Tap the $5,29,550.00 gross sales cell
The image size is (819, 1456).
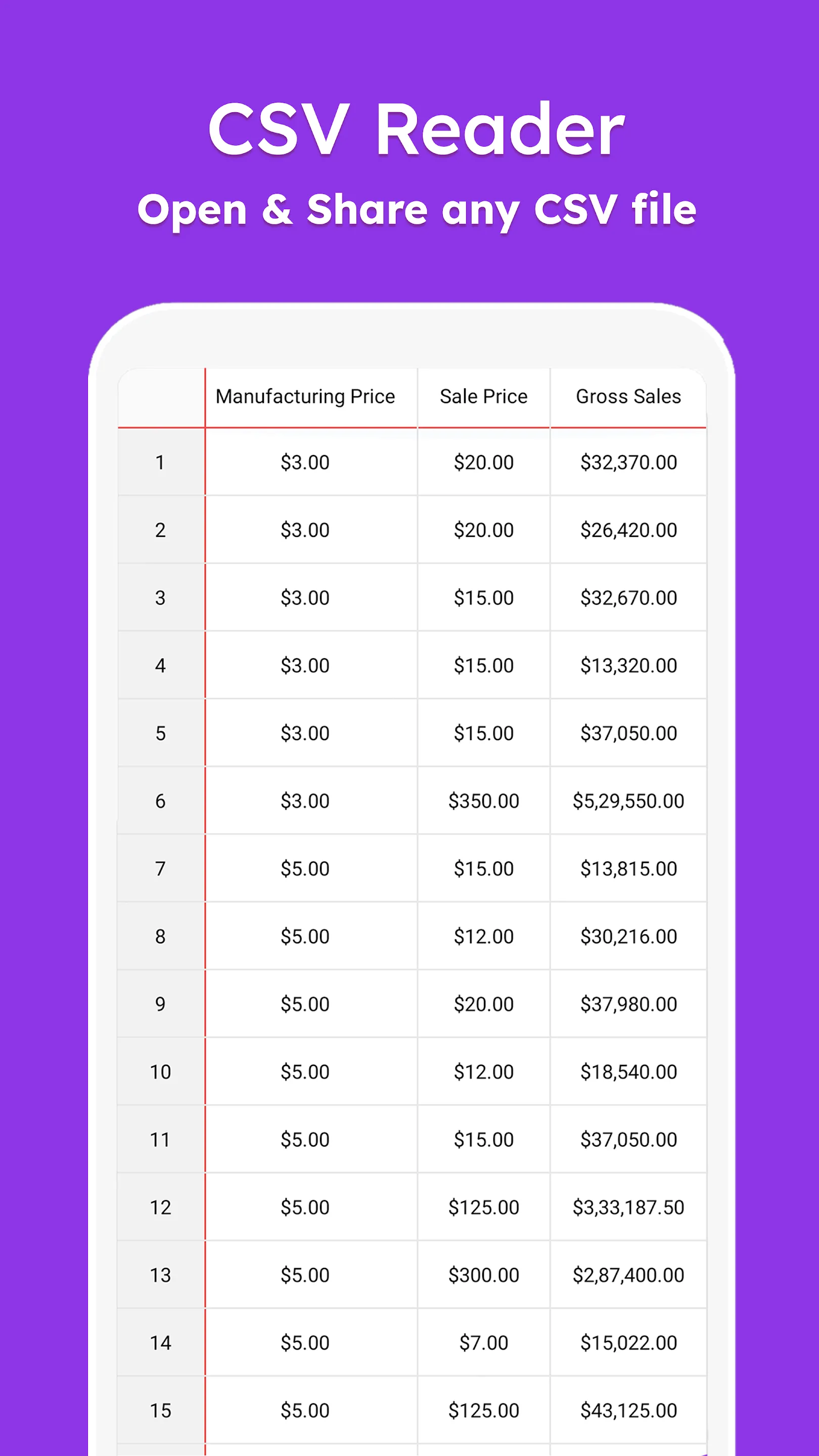[628, 801]
